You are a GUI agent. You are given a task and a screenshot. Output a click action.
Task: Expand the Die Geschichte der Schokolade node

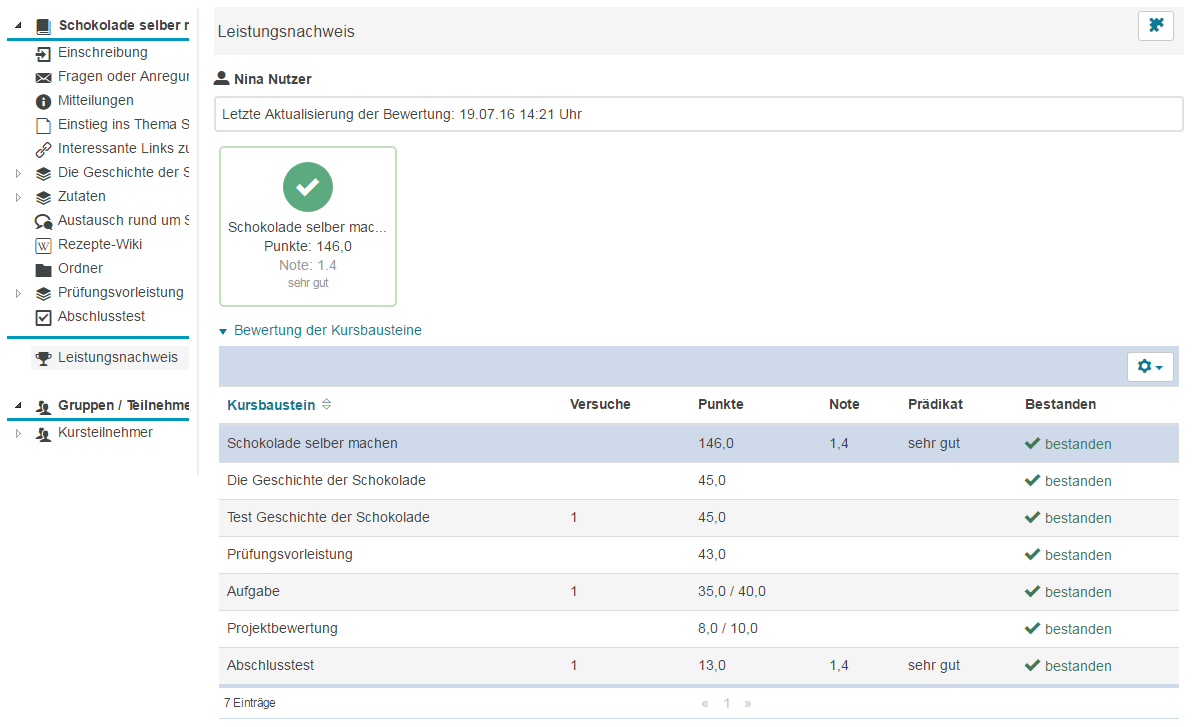(18, 173)
